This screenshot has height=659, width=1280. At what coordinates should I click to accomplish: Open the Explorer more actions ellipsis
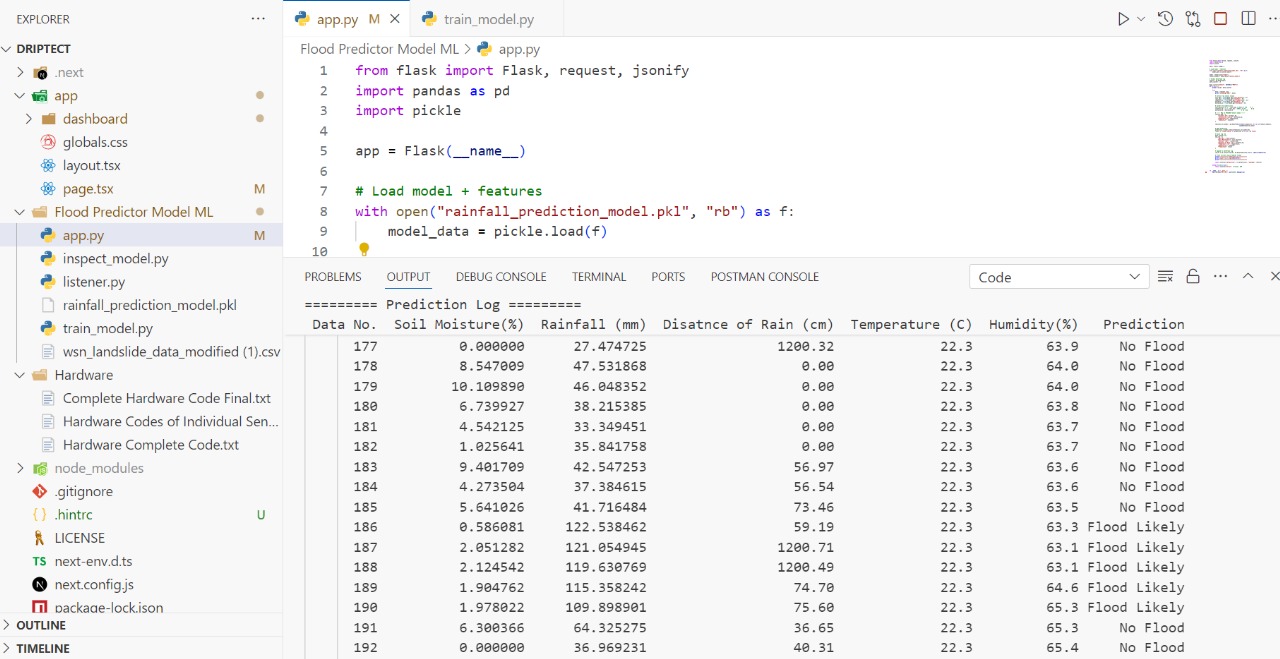pos(258,19)
